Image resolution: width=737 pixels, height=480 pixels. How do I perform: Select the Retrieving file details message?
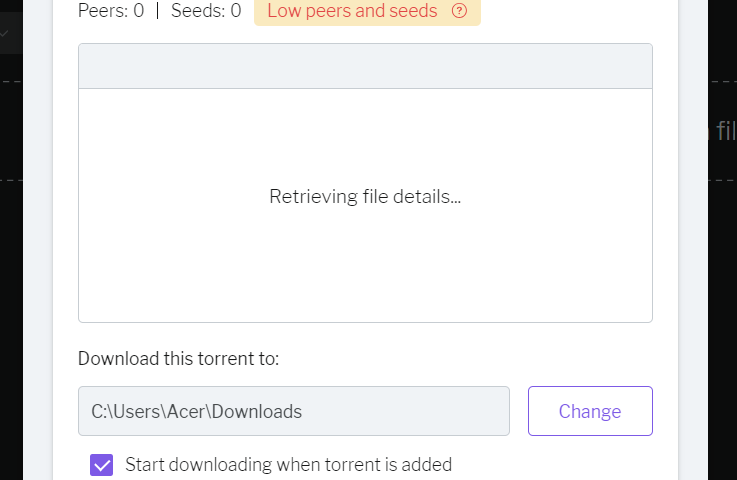click(x=365, y=197)
